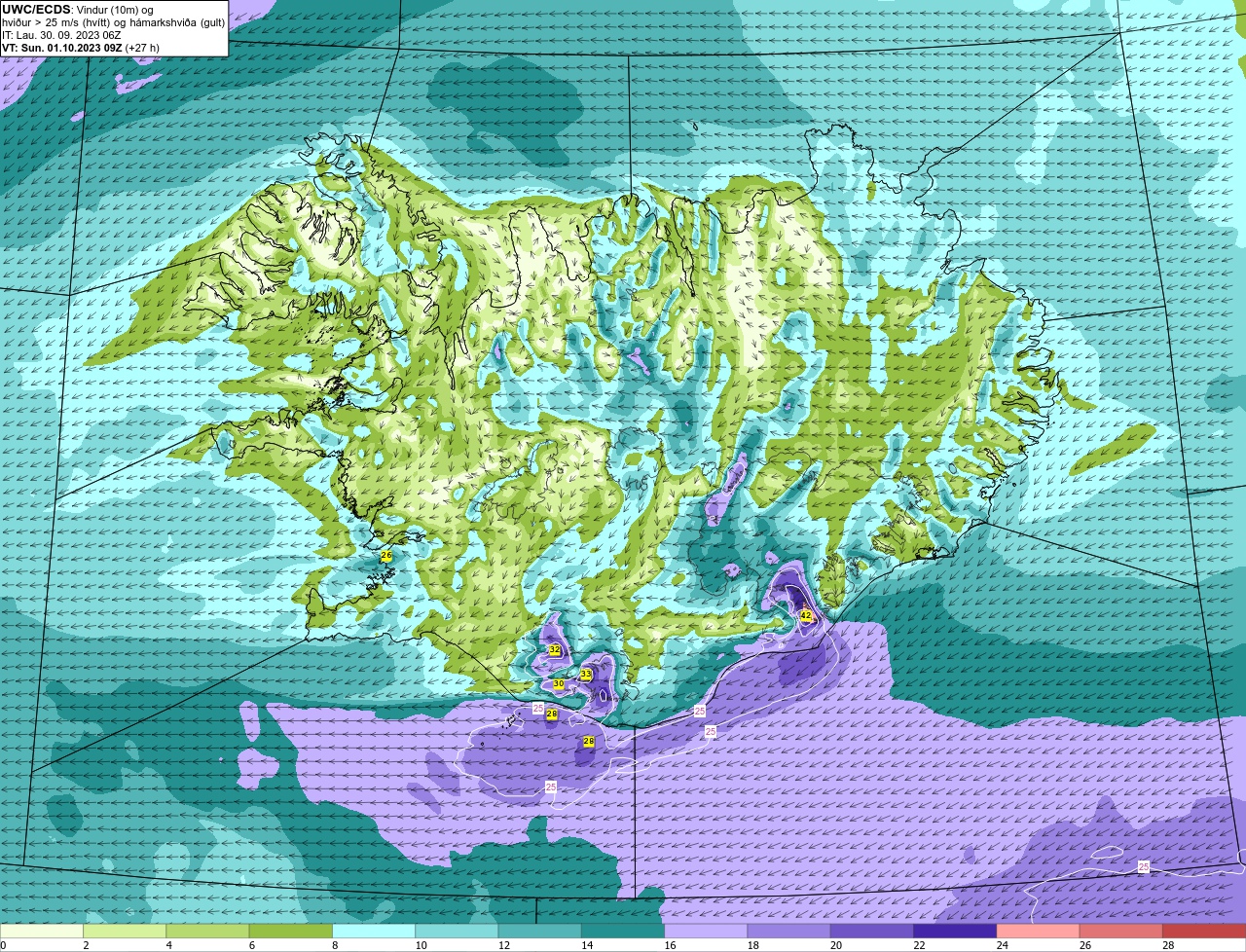Select the "Vindur (10m) og" header text
Screen dimensions: 1246x952
115,10
